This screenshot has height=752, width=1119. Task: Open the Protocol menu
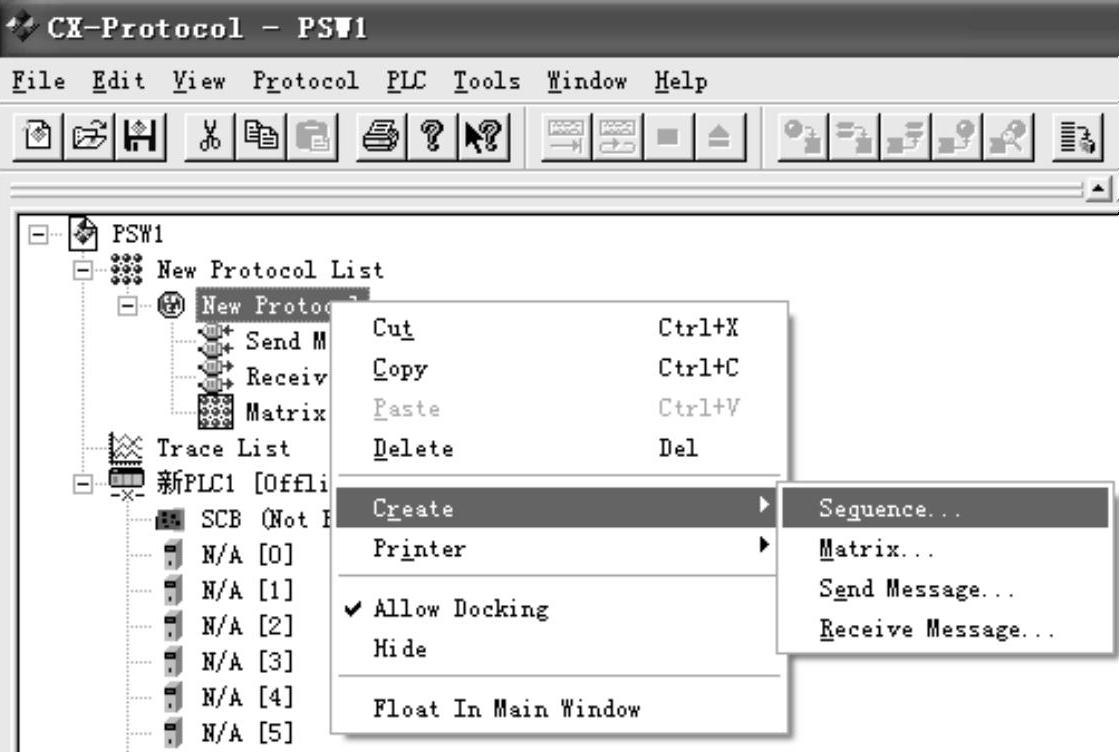pyautogui.click(x=305, y=81)
